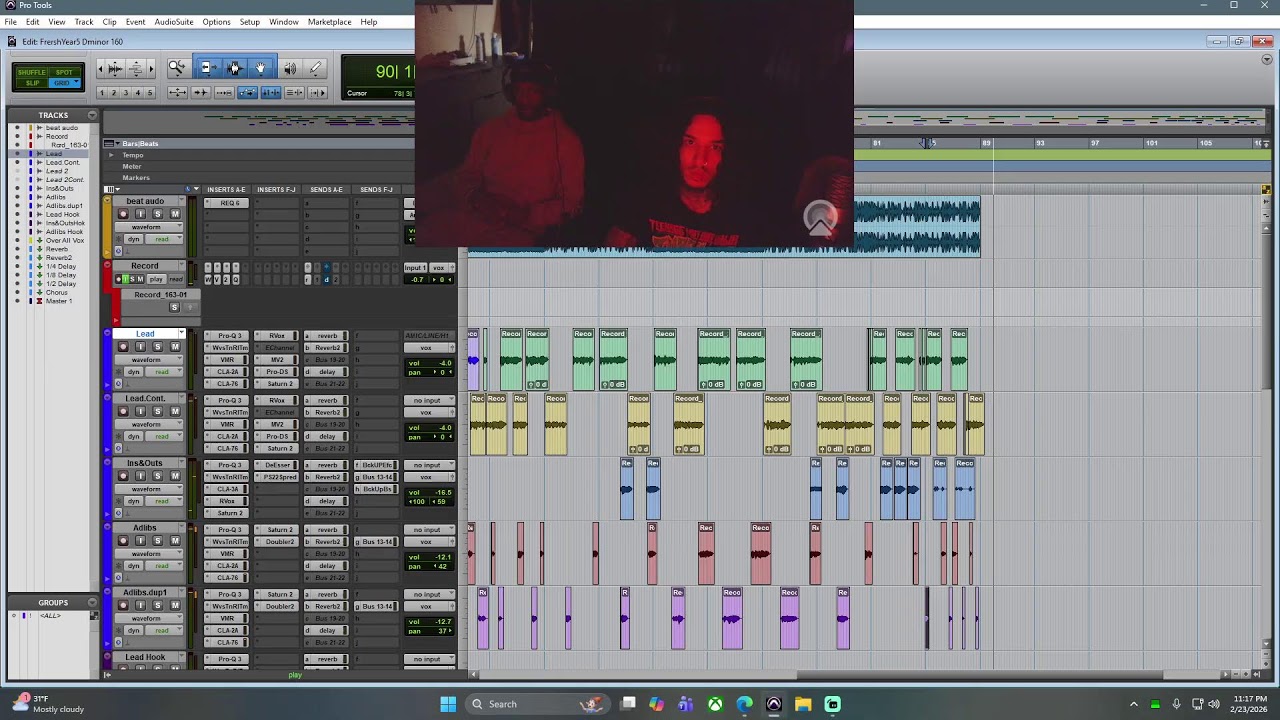Open File Explorer from the taskbar

tap(802, 704)
